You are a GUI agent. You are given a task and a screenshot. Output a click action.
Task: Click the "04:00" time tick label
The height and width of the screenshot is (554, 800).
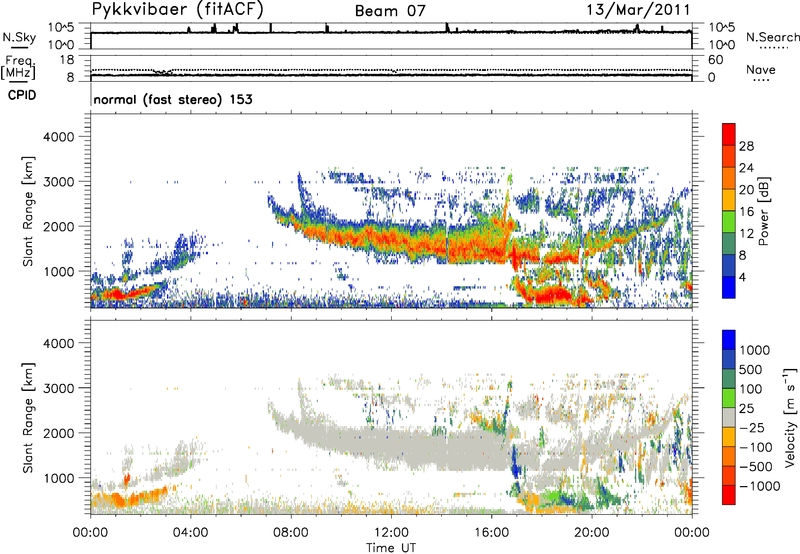tap(190, 533)
